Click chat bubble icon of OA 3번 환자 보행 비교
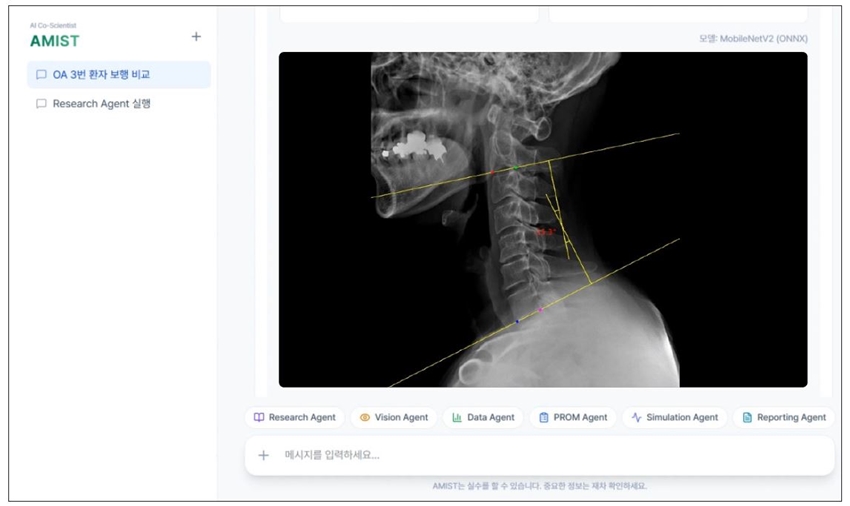 41,75
